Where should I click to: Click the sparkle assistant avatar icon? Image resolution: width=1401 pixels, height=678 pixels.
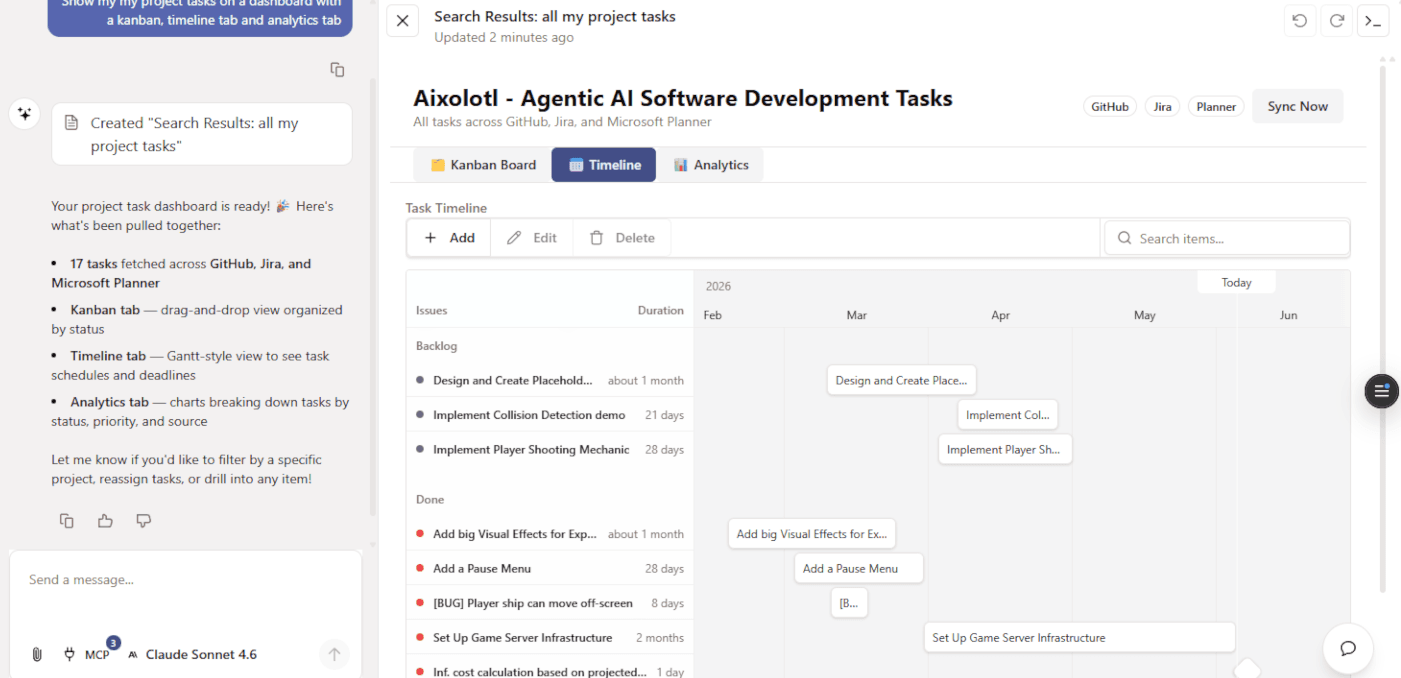(x=25, y=114)
